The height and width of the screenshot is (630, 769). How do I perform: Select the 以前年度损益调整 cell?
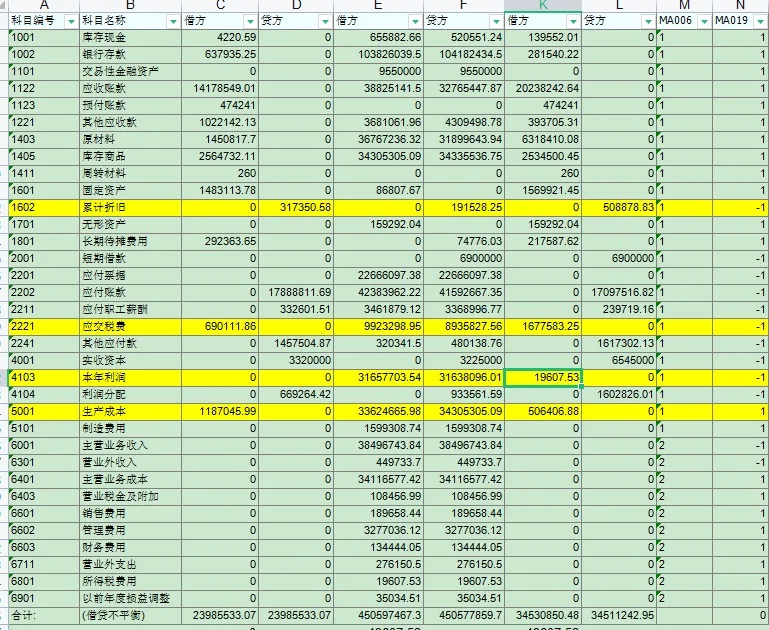130,598
